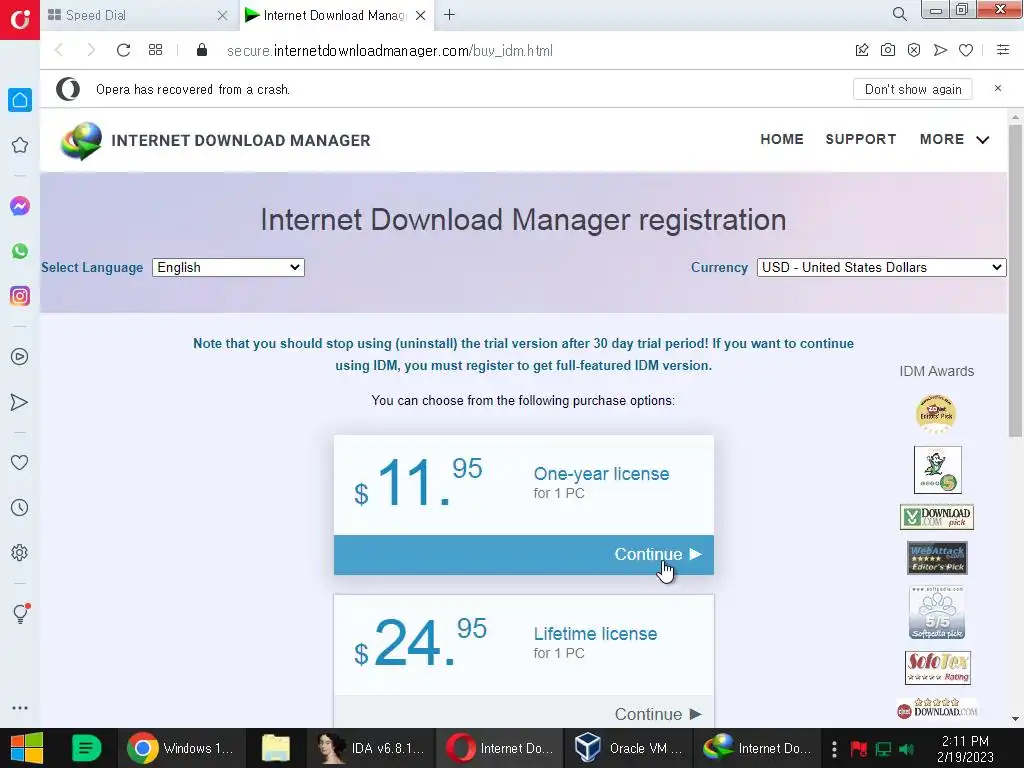Reload the current page
The width and height of the screenshot is (1024, 768).
point(123,50)
